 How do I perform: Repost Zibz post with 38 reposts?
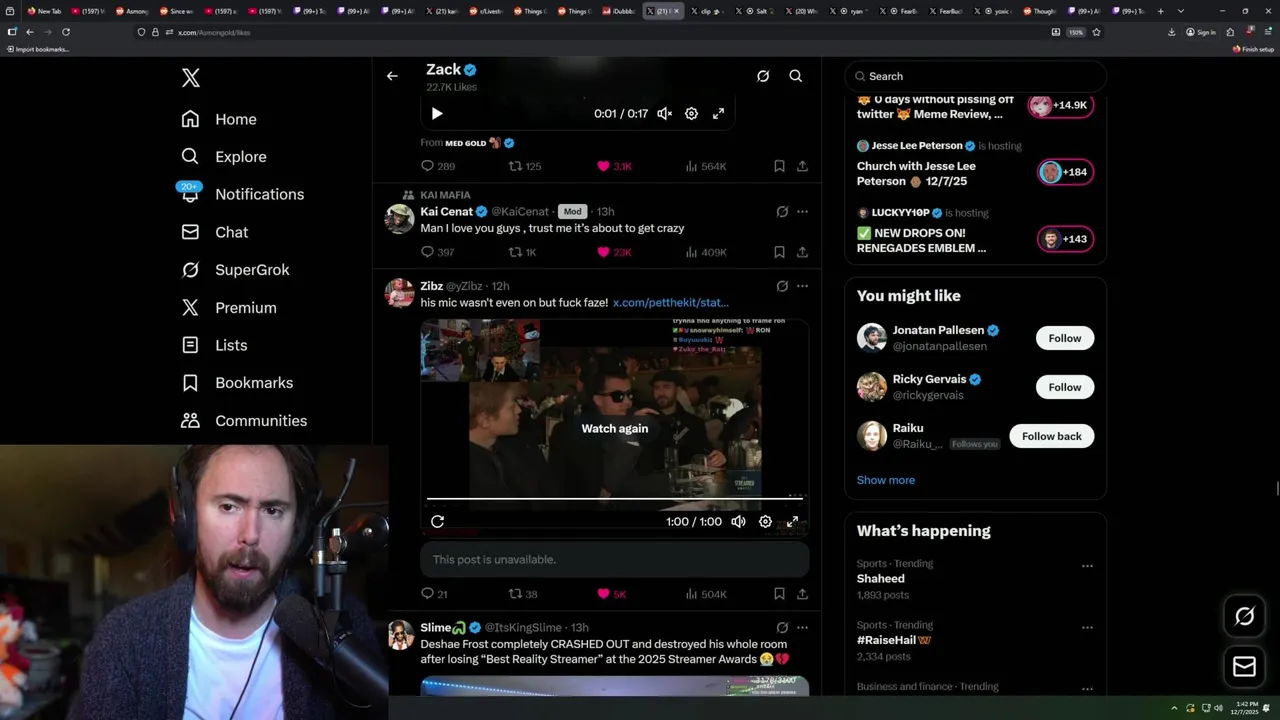pyautogui.click(x=524, y=594)
